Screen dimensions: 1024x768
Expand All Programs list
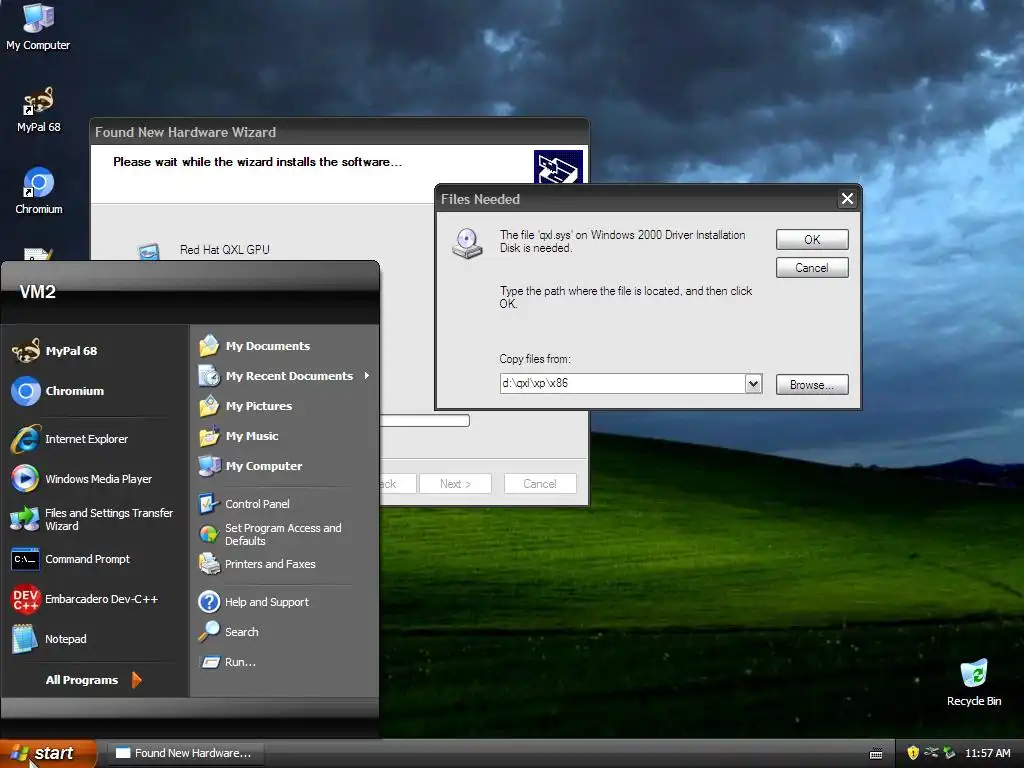point(94,680)
